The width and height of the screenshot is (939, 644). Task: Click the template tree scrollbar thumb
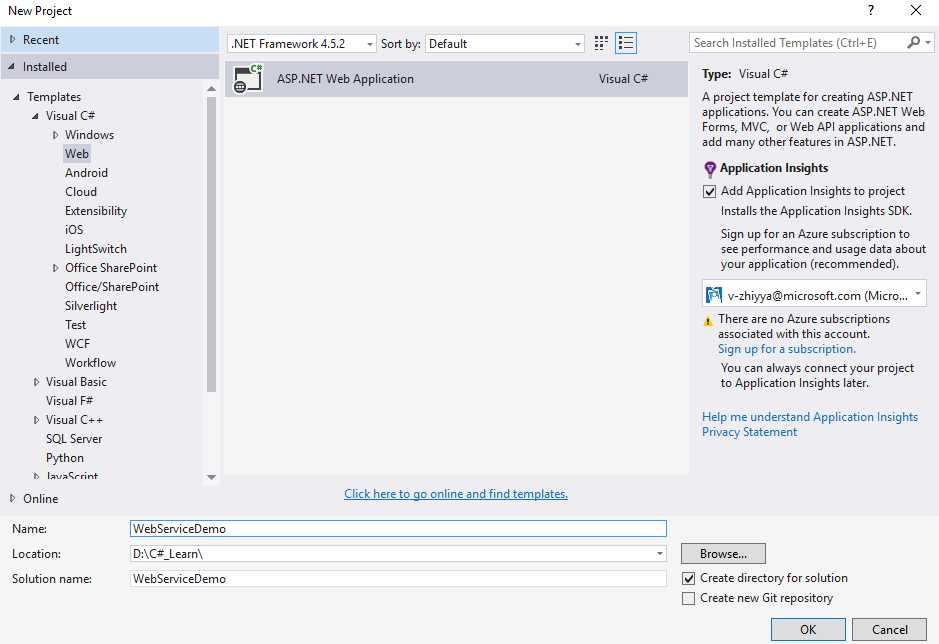coord(211,244)
